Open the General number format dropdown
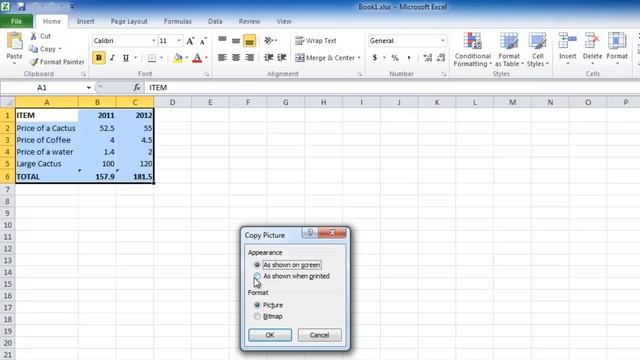Screen dimensions: 640x360 click(x=442, y=41)
